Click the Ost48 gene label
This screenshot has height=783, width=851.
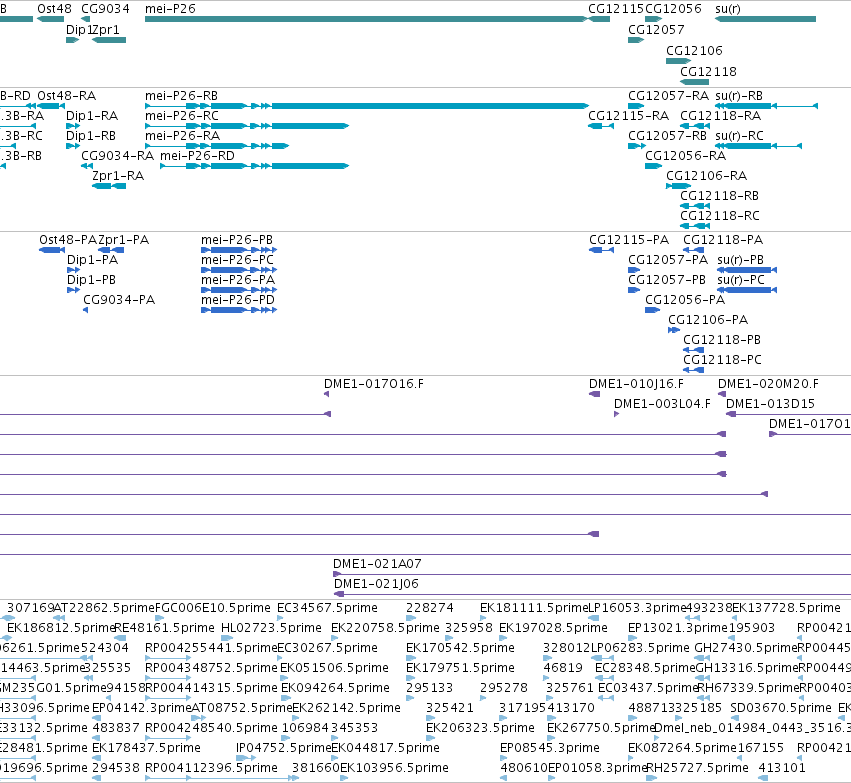pyautogui.click(x=54, y=9)
